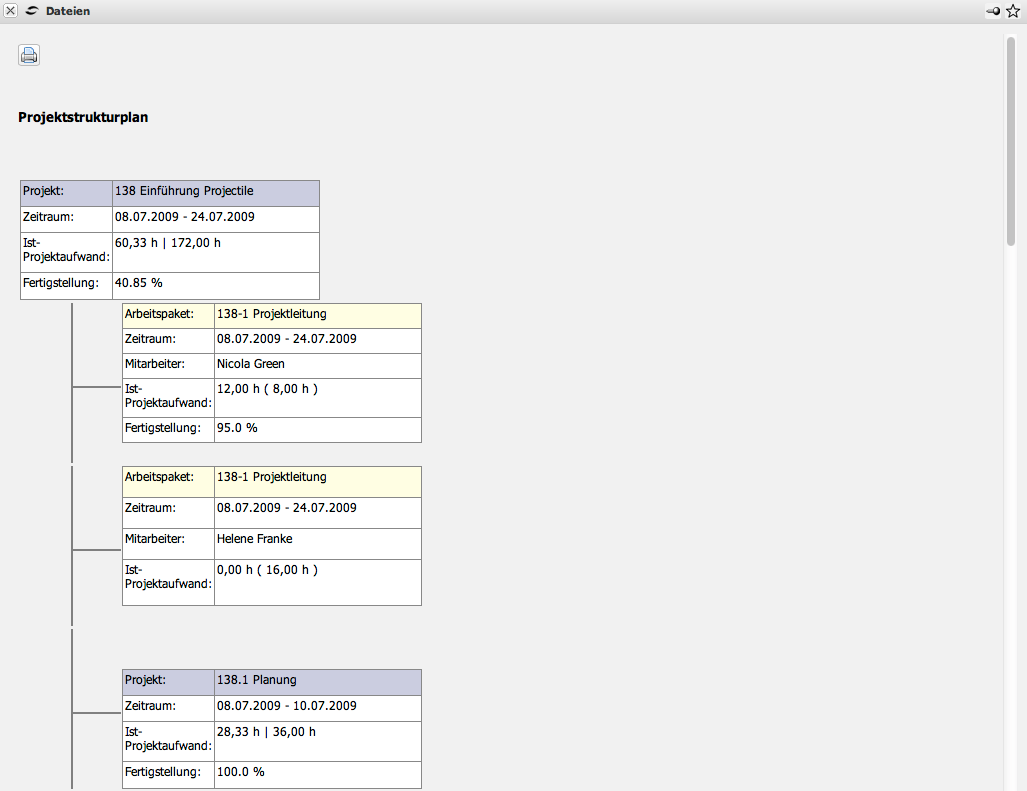Screen dimensions: 1027x791
Task: Click the 100.0 % completion value
Action: pyautogui.click(x=241, y=772)
